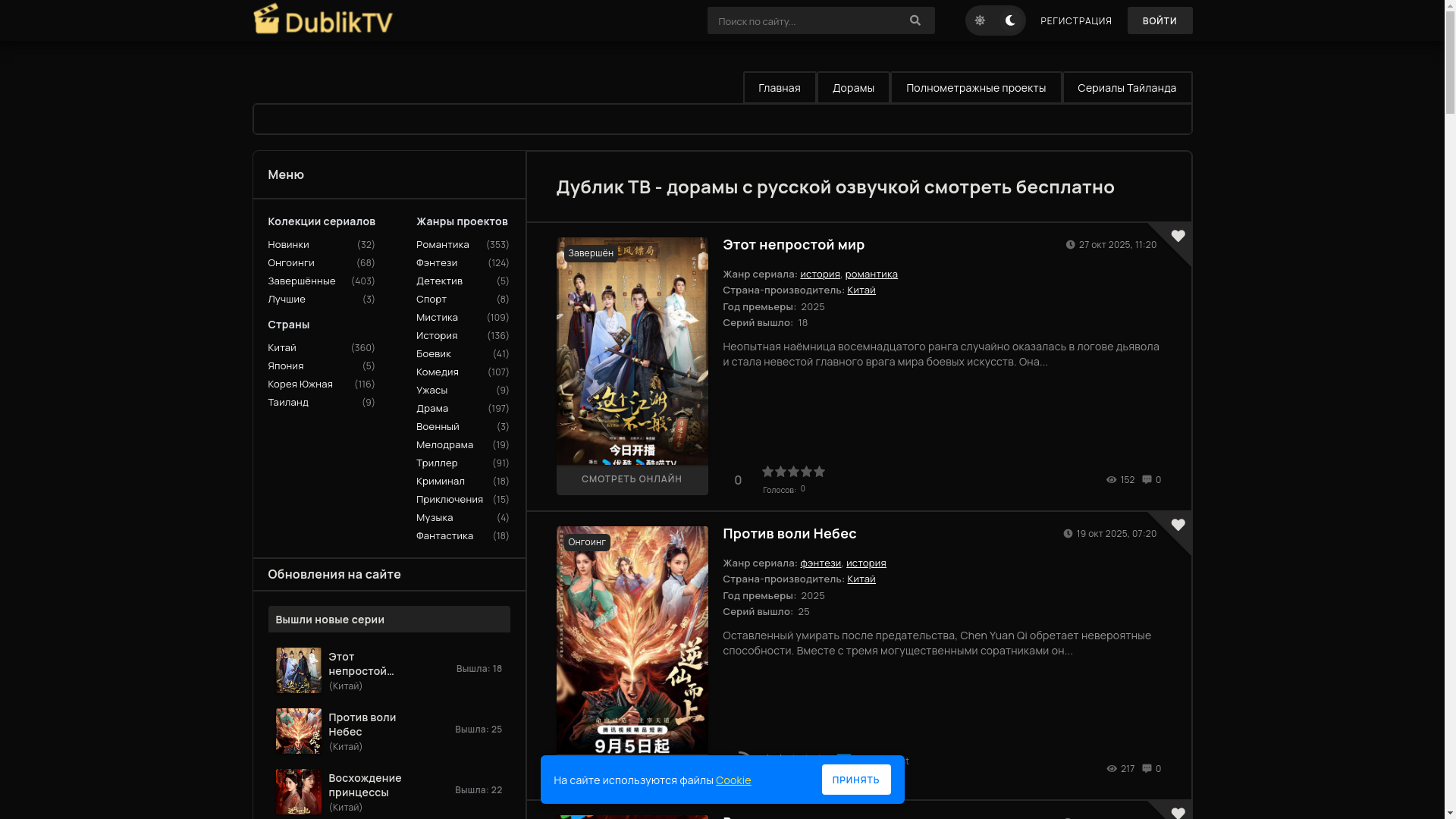The height and width of the screenshot is (819, 1456).
Task: Click the search magnifier icon
Action: tap(915, 20)
